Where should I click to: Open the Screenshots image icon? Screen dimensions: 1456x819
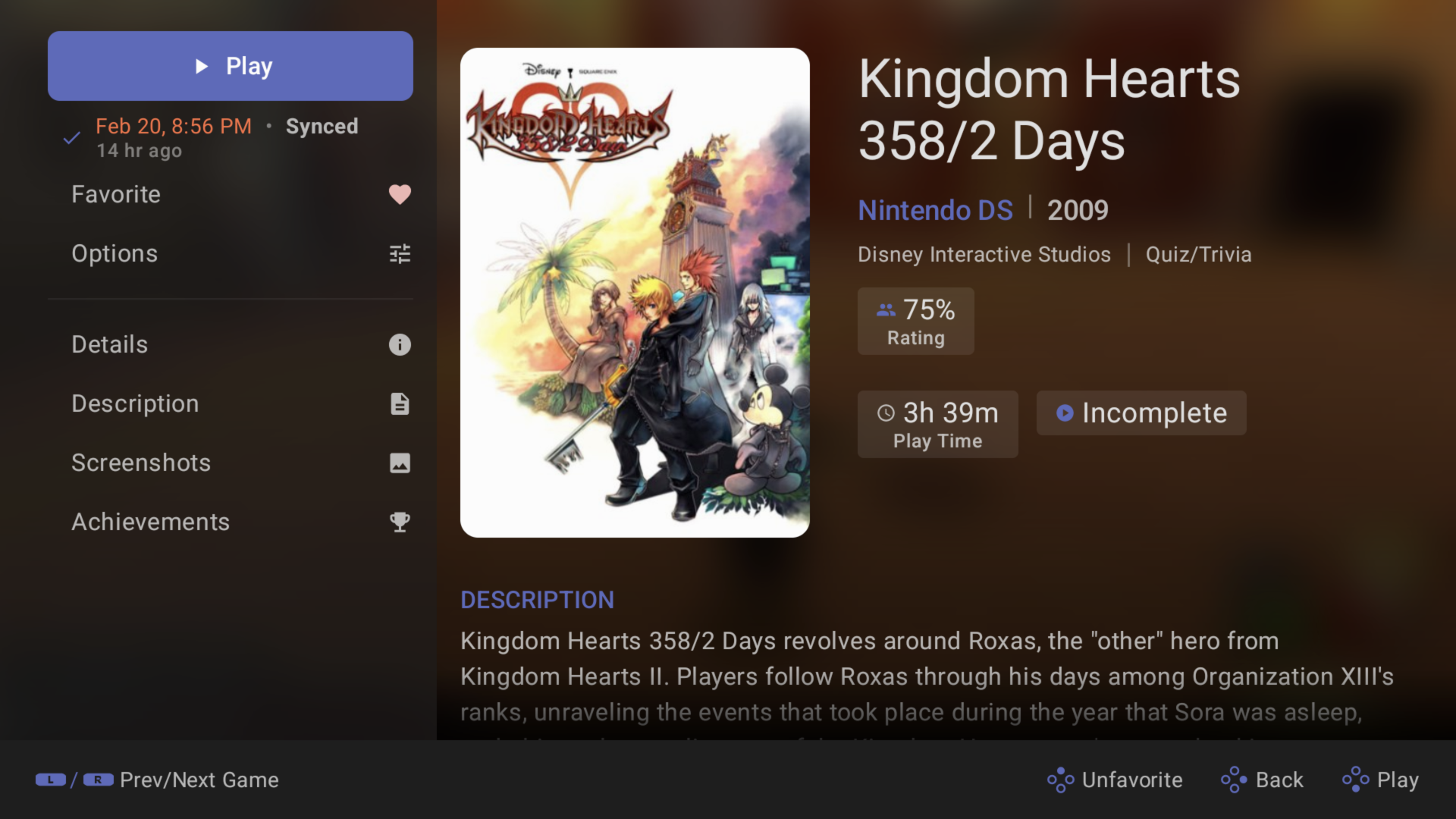pos(400,463)
